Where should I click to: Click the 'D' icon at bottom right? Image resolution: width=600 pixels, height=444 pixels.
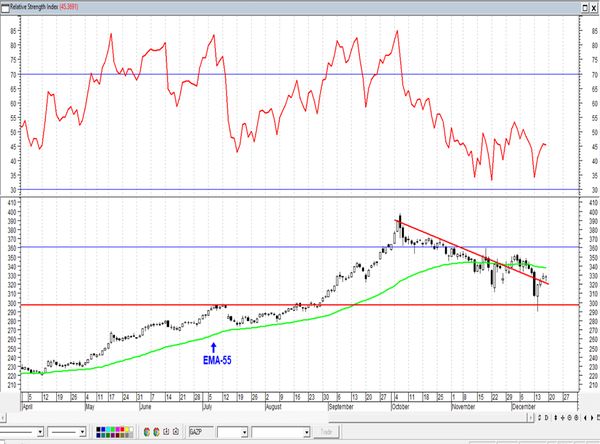pos(546,418)
